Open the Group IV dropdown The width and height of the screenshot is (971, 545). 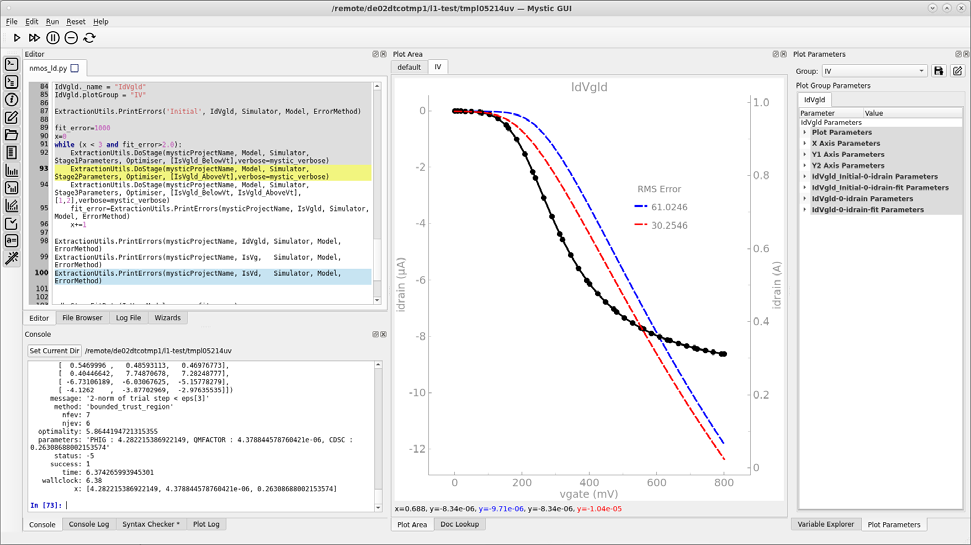pos(874,71)
